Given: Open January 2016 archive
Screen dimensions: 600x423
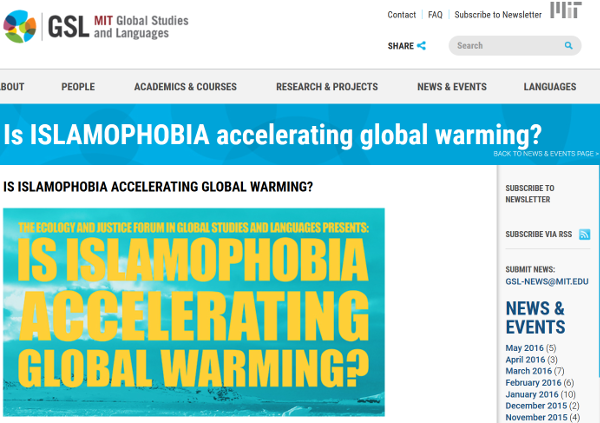Looking at the screenshot, I should click(x=531, y=394).
